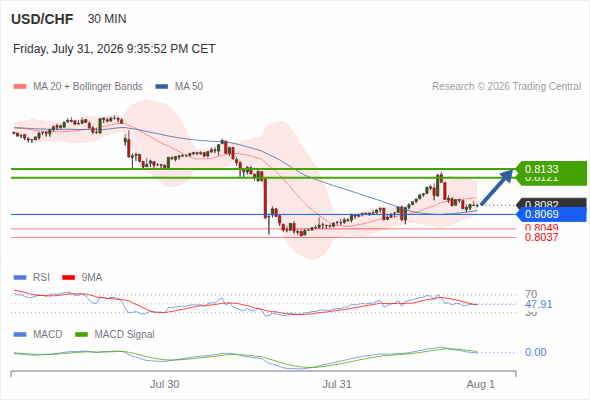Click the RSI legend label

coord(41,277)
